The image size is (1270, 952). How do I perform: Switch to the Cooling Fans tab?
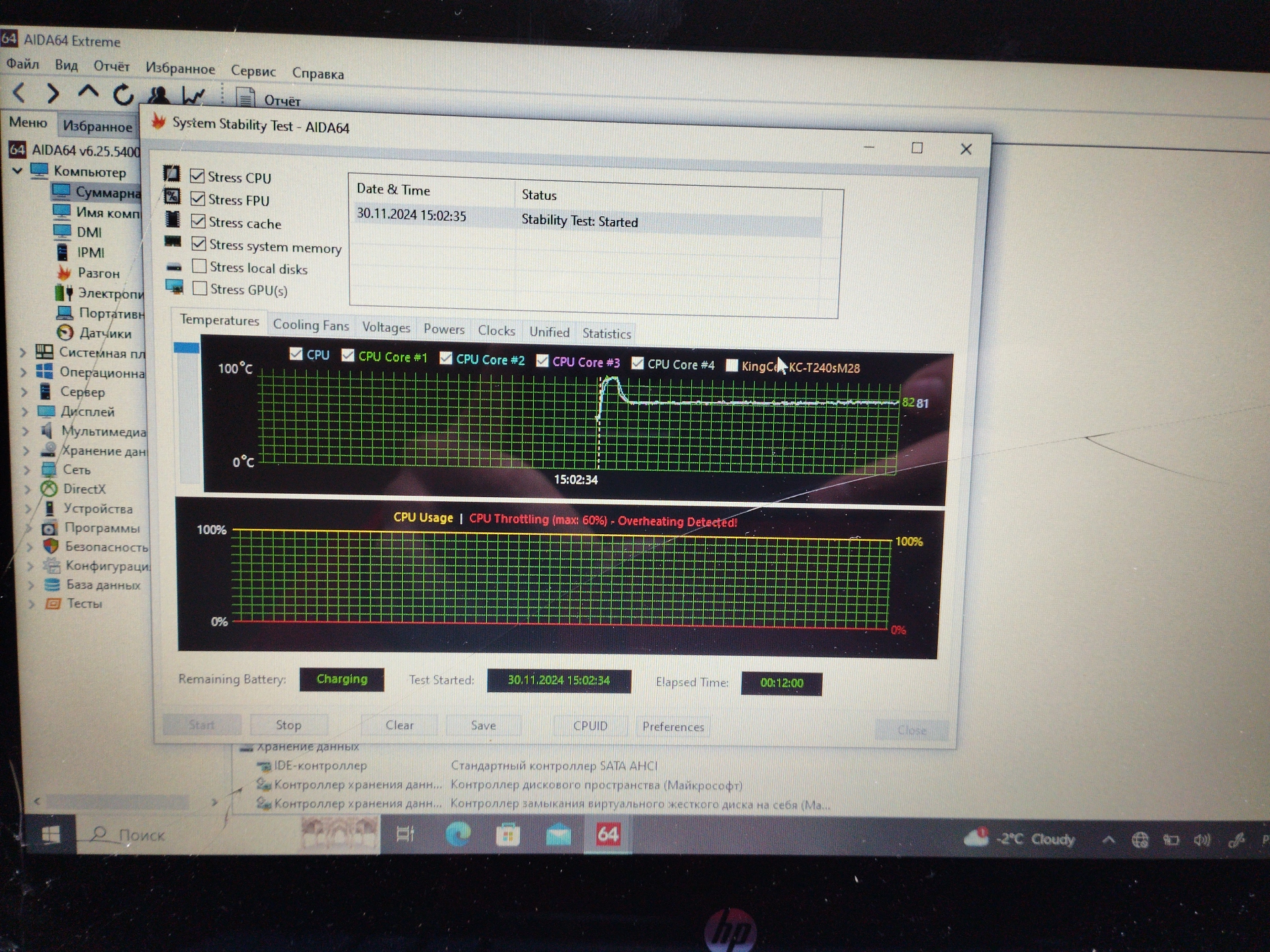pyautogui.click(x=311, y=325)
